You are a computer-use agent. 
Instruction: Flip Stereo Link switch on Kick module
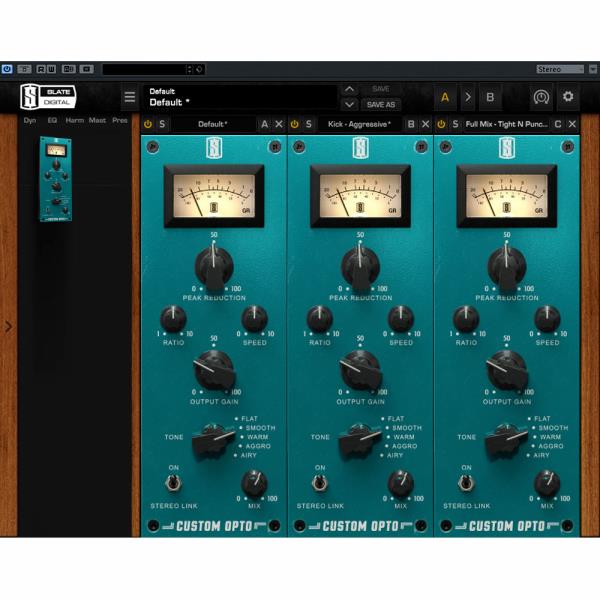pyautogui.click(x=320, y=483)
